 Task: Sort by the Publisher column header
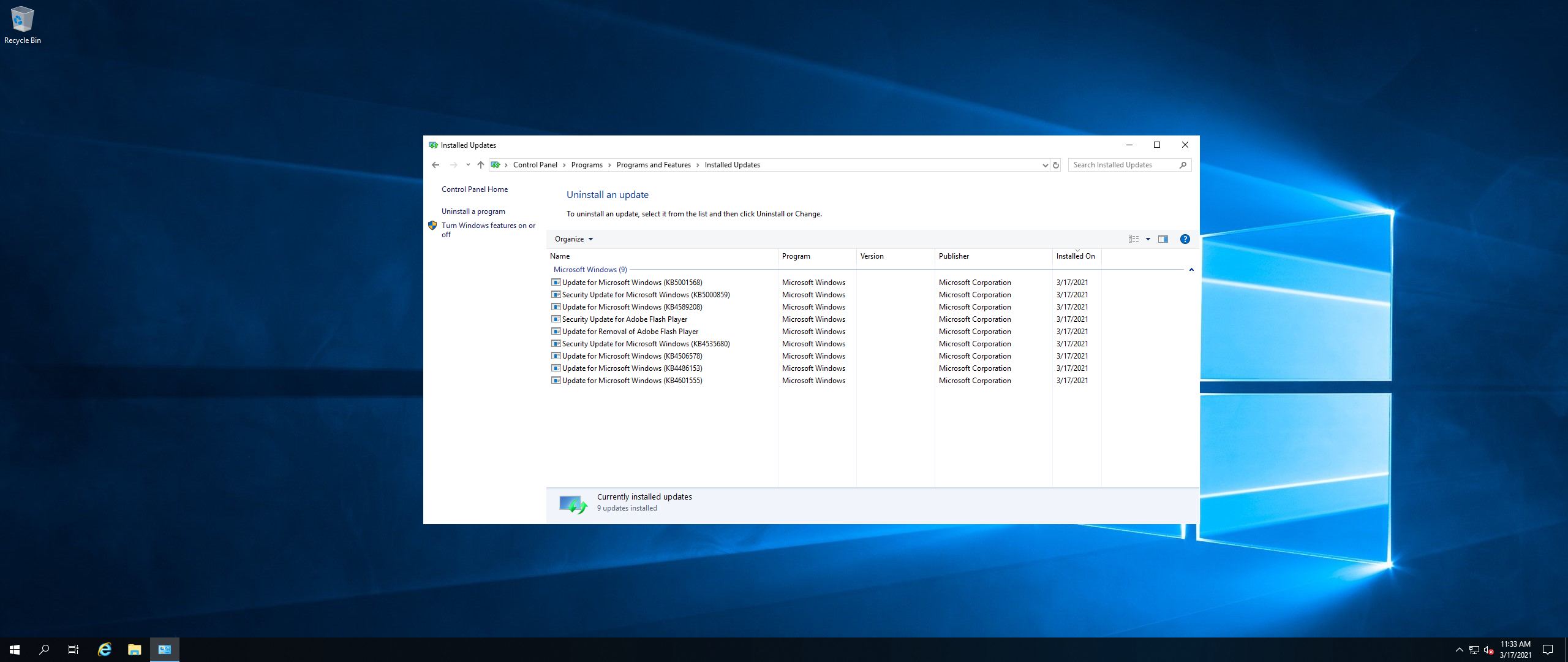coord(993,256)
